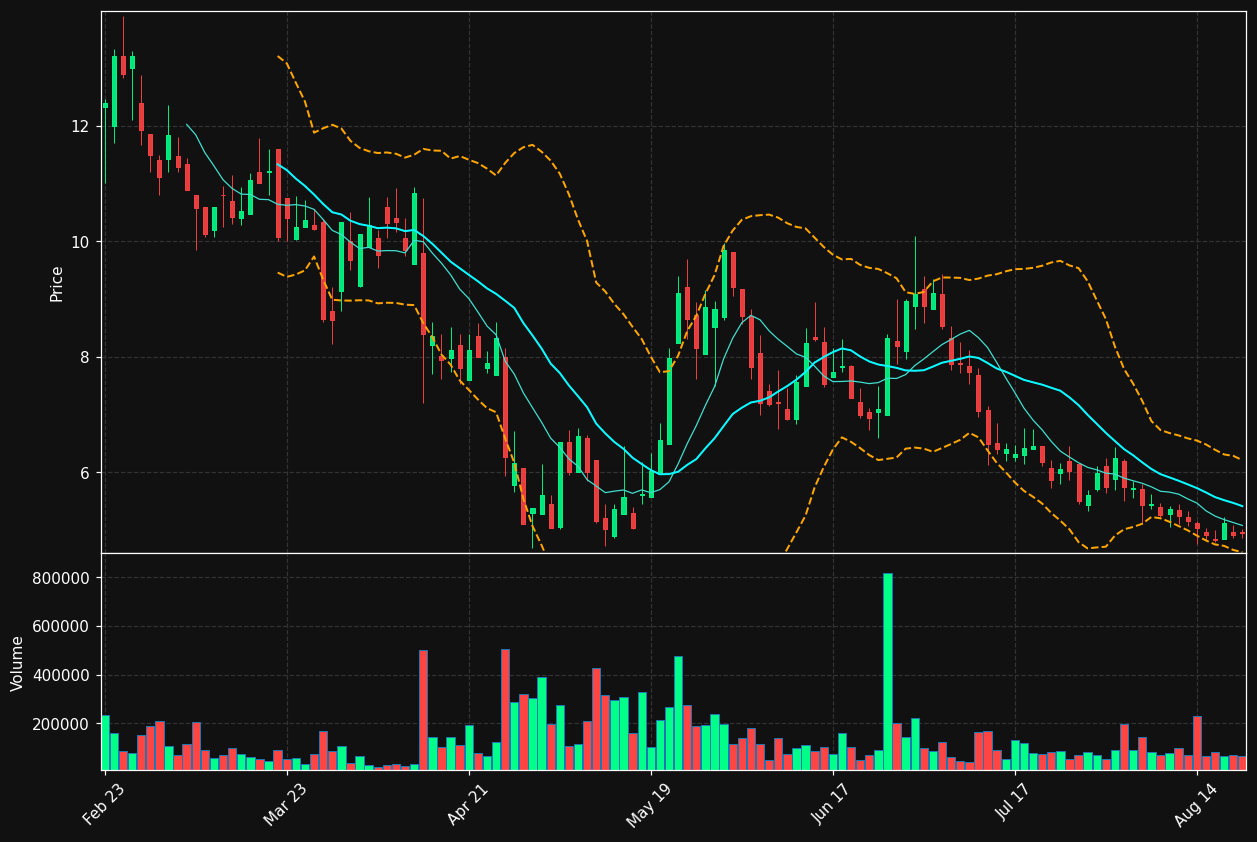1257x842 pixels.
Task: Click the 800000 volume tick label
Action: point(63,578)
